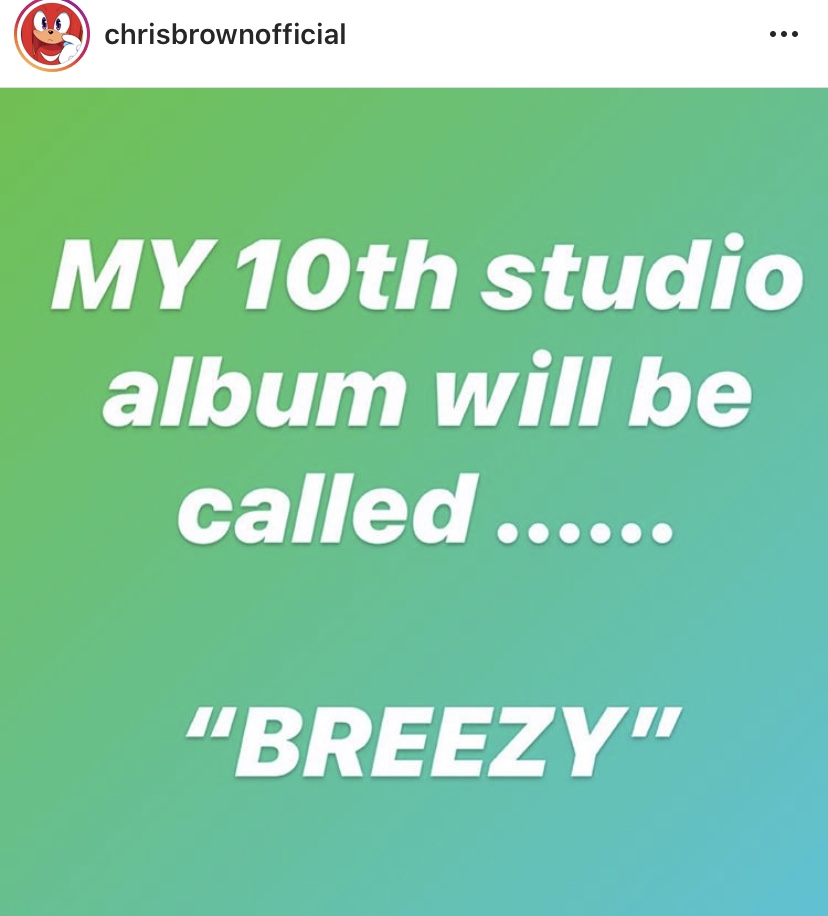
Task: Click the word "called" in the post
Action: click(x=328, y=508)
